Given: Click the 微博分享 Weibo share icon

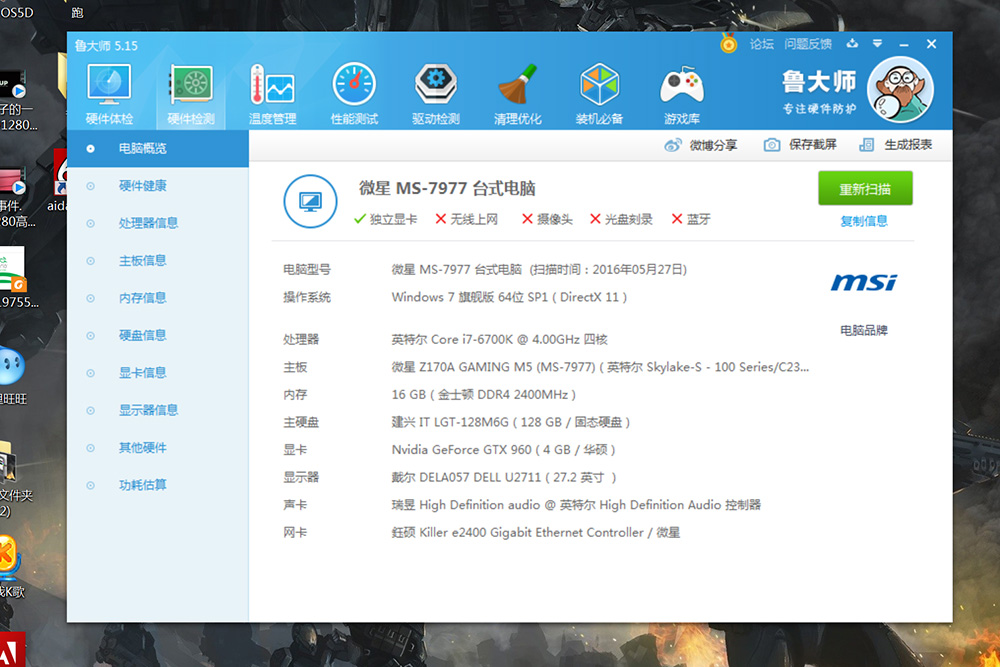Looking at the screenshot, I should coord(673,145).
